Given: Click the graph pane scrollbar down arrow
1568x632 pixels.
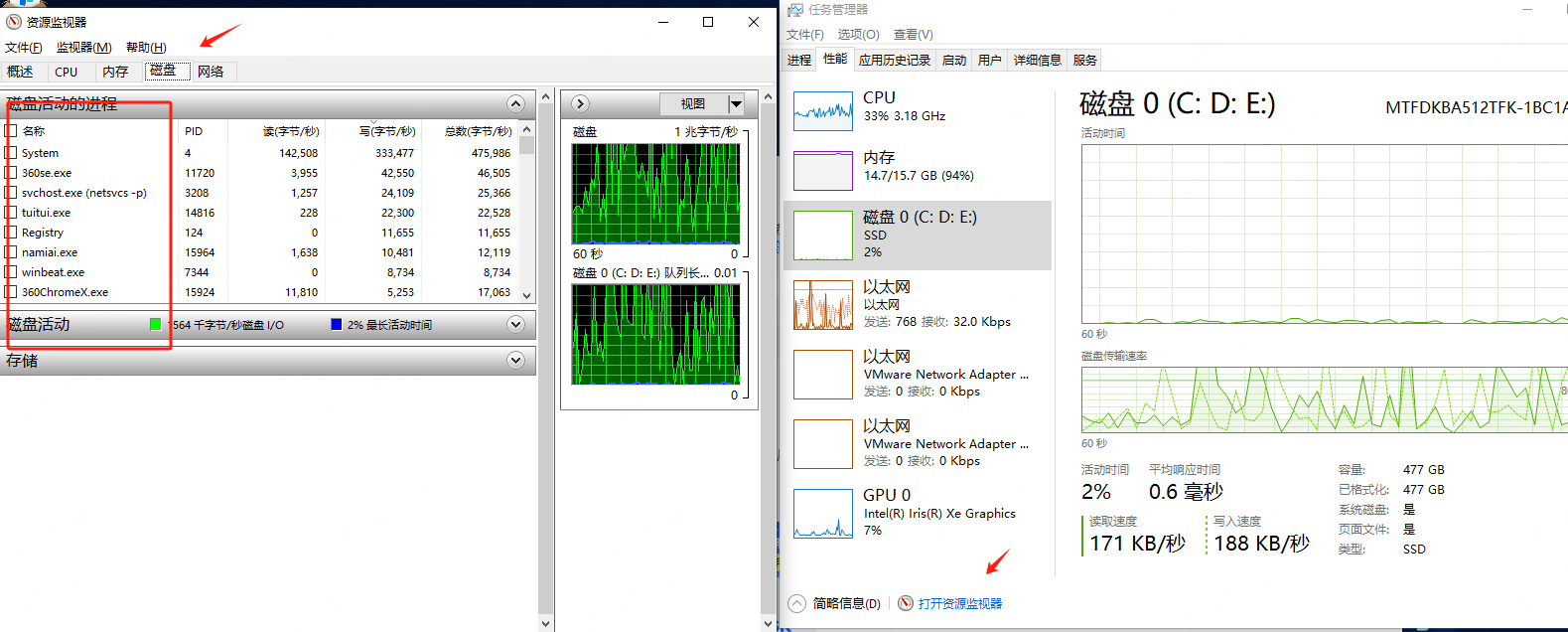Looking at the screenshot, I should tap(768, 623).
